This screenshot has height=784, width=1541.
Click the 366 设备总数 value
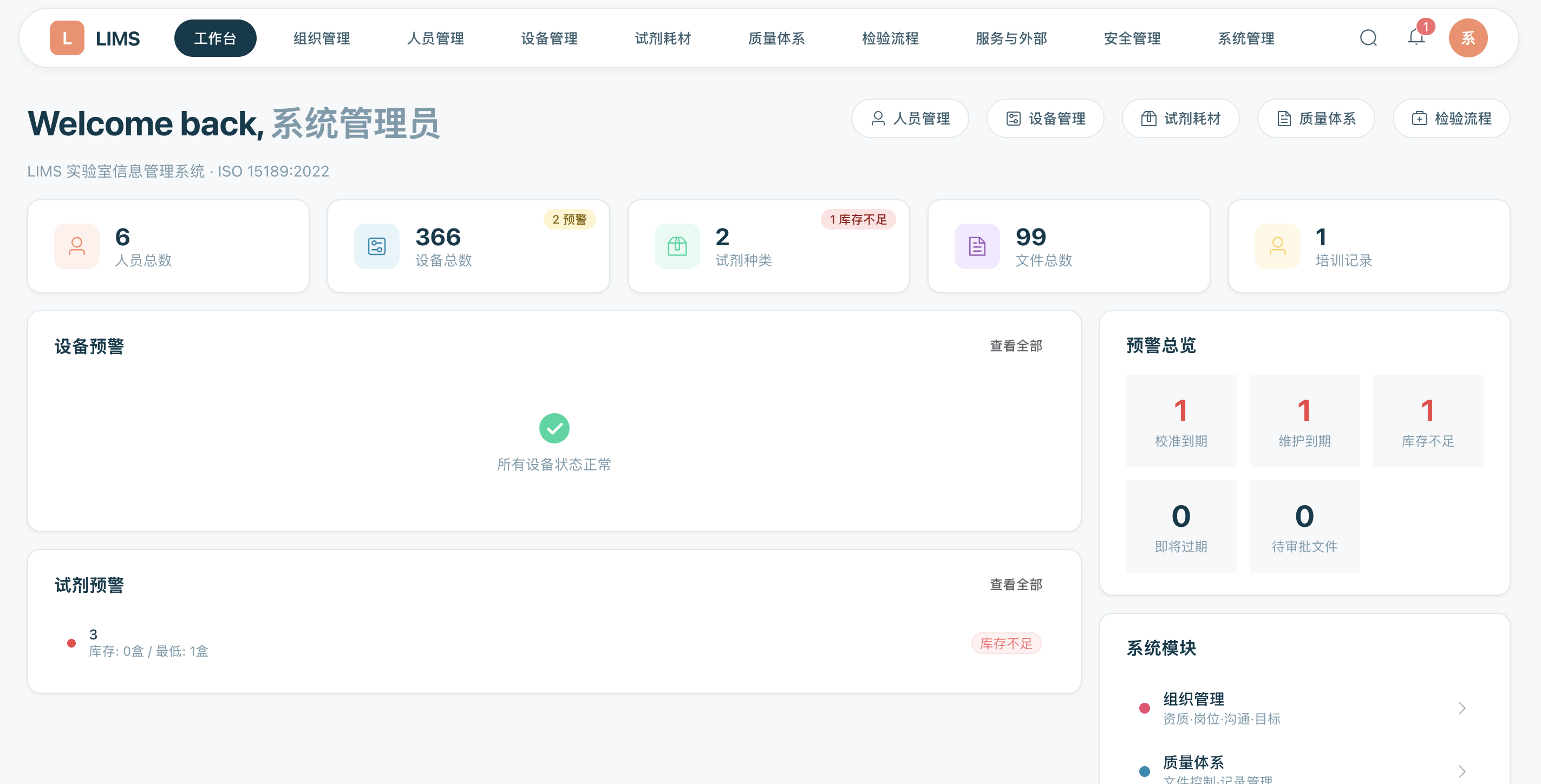point(438,237)
